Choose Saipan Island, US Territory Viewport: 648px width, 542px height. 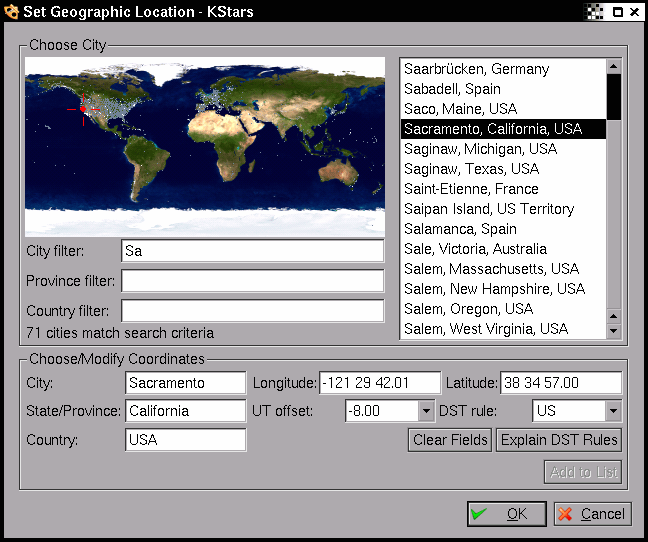pyautogui.click(x=488, y=209)
